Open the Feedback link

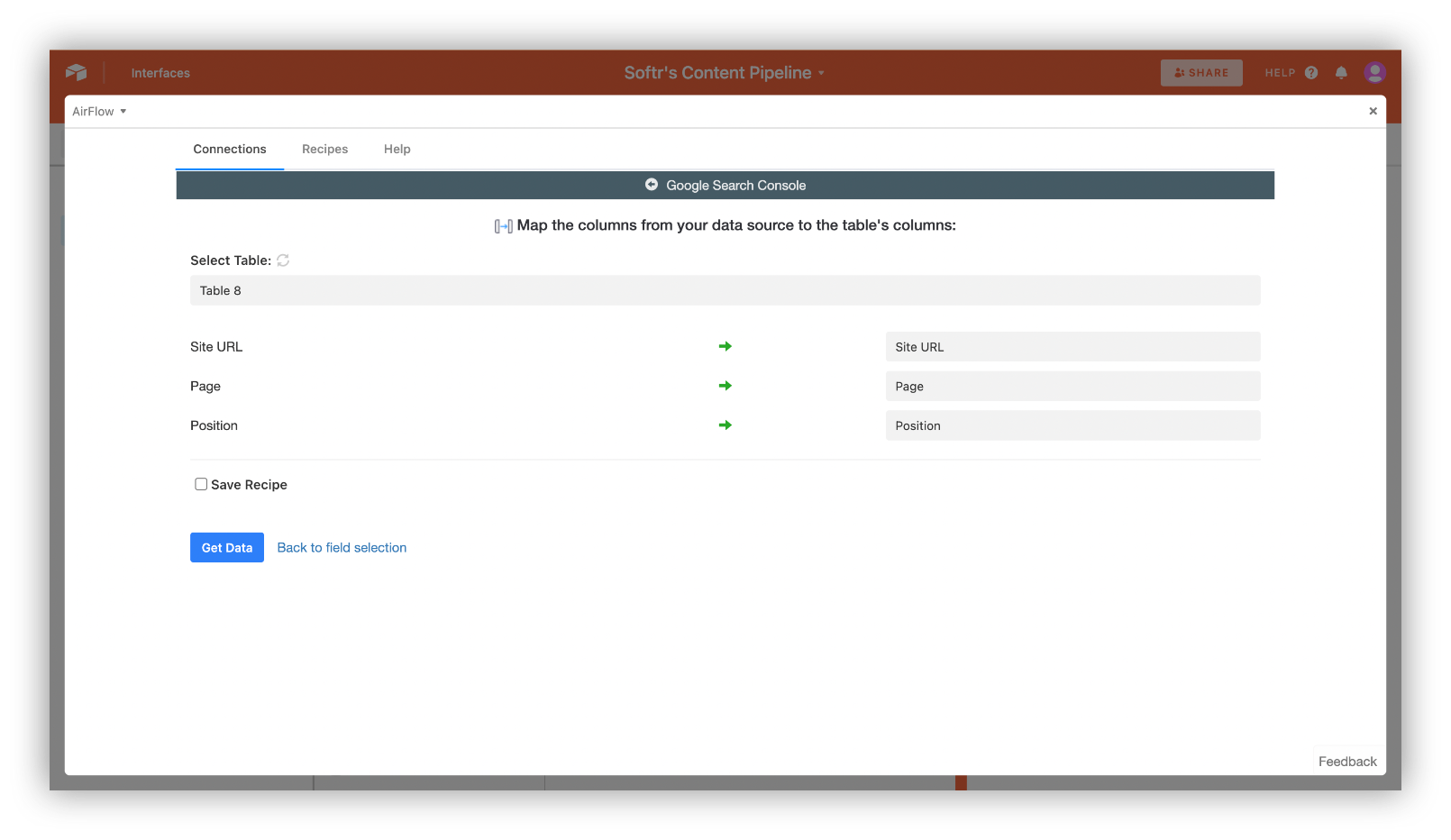tap(1347, 762)
